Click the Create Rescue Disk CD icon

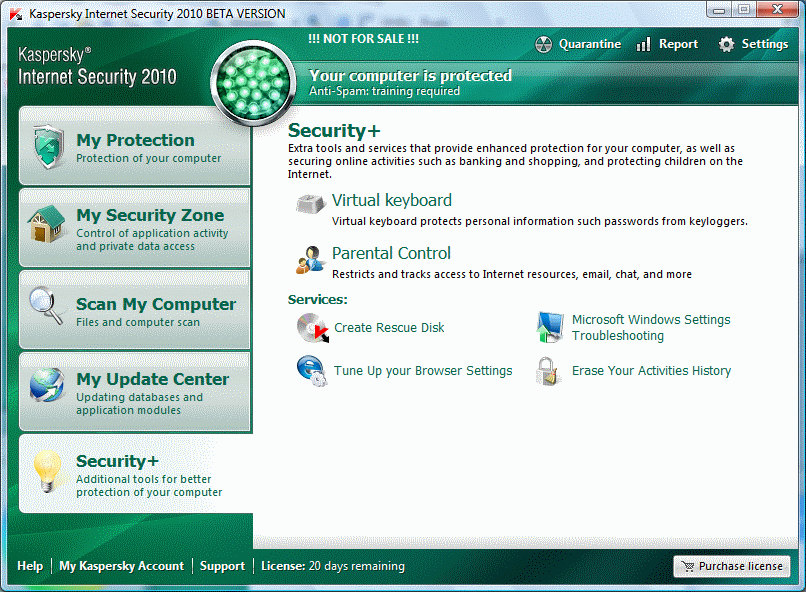click(x=313, y=328)
